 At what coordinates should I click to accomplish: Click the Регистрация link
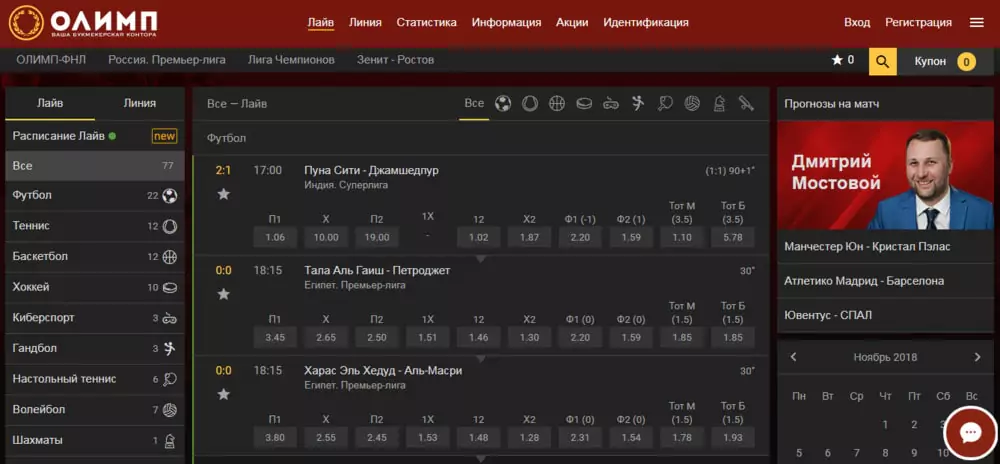[x=918, y=22]
